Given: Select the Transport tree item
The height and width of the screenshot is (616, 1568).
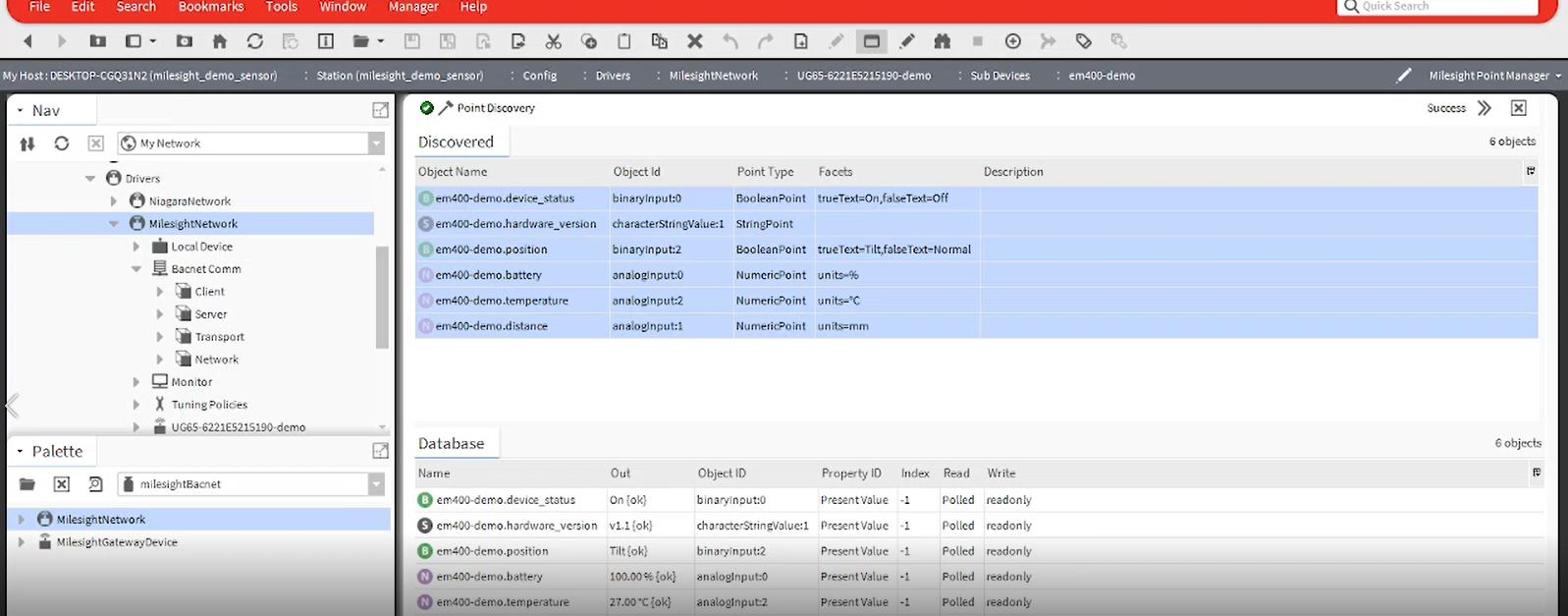Looking at the screenshot, I should (x=219, y=337).
